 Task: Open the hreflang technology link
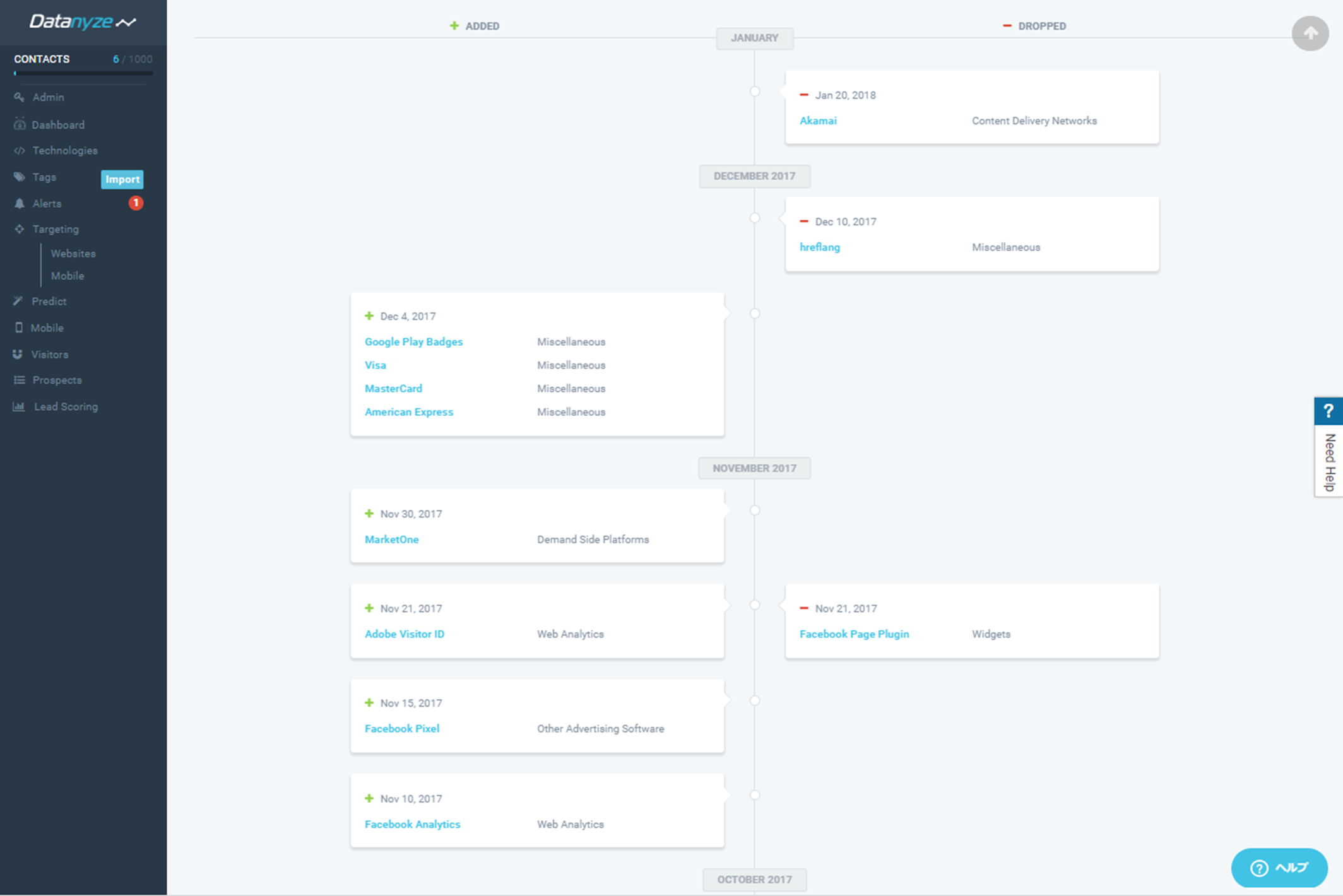pos(820,247)
